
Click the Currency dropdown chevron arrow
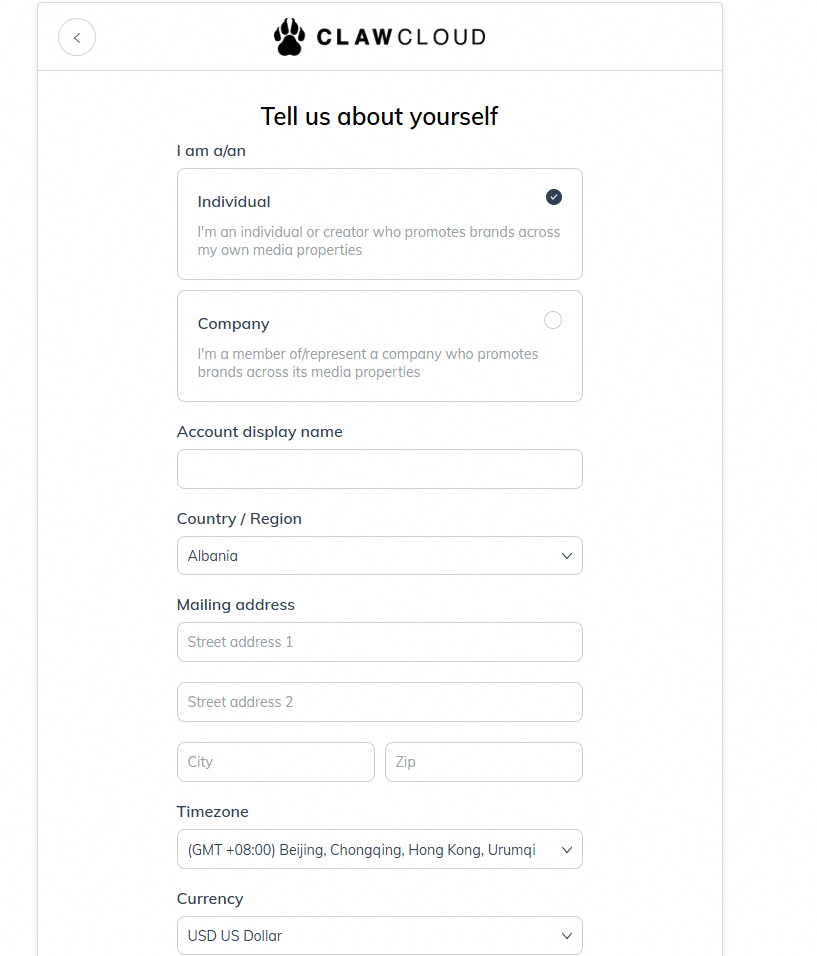click(566, 936)
